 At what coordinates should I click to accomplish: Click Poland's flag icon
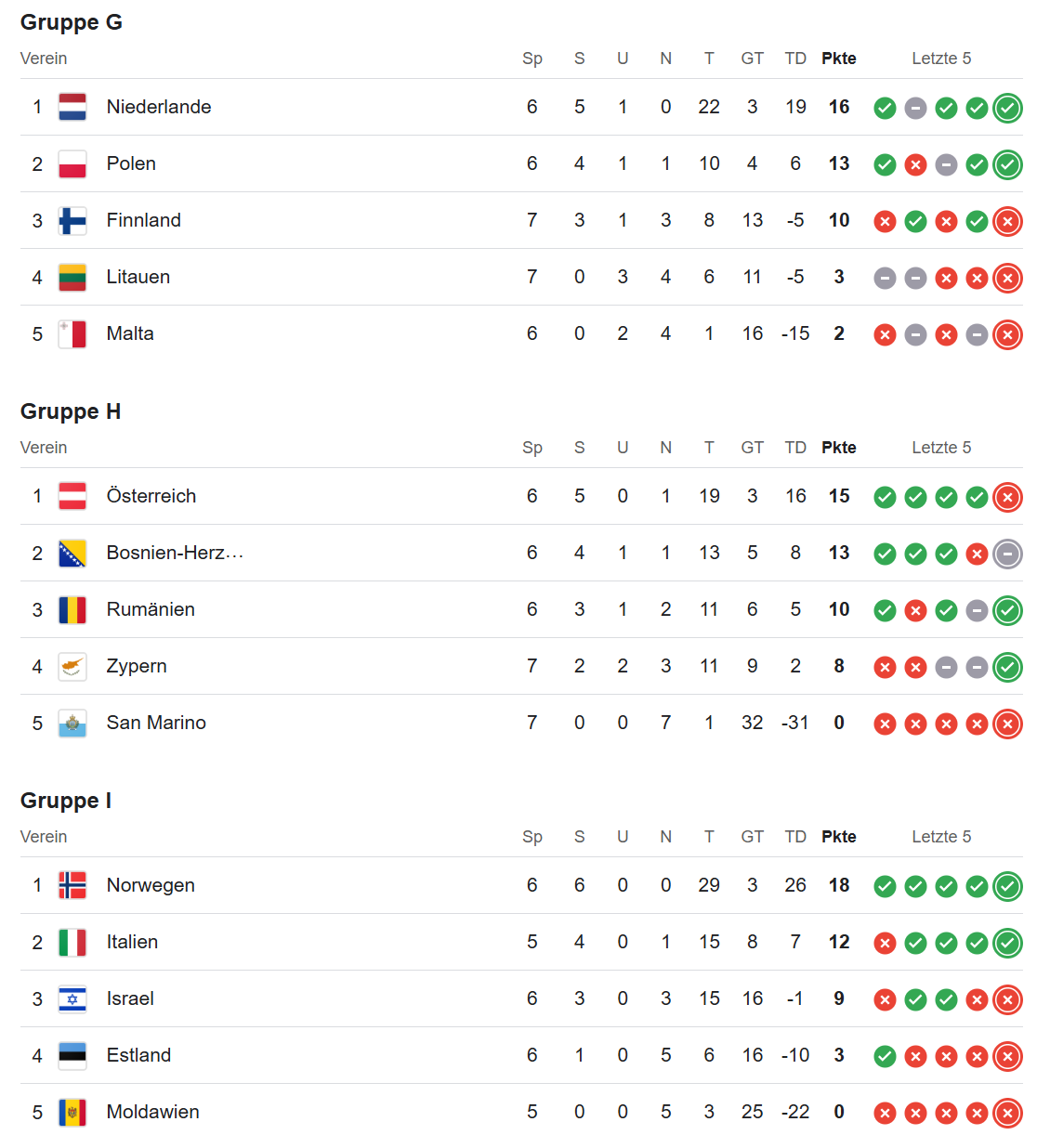tap(72, 164)
